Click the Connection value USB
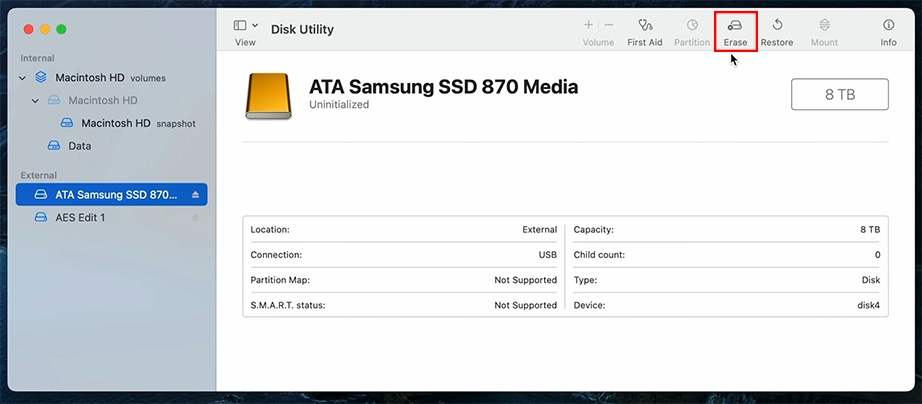Image resolution: width=922 pixels, height=404 pixels. 547,255
